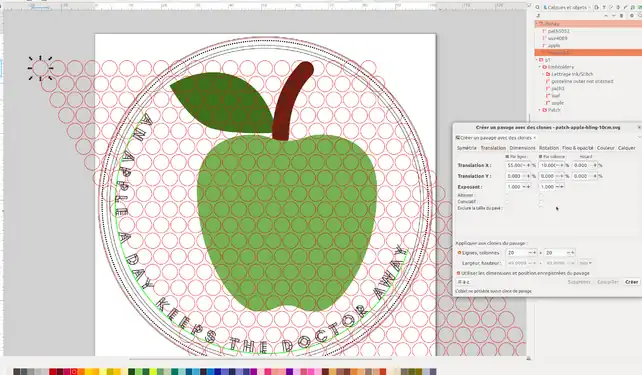Open the Flou & opacité tab
The image size is (642, 375).
578,148
